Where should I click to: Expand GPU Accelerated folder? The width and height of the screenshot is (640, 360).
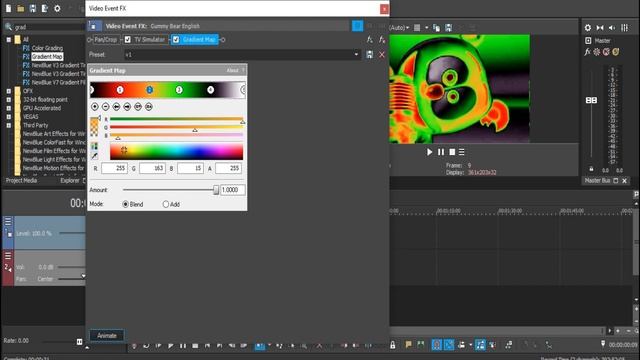[x=9, y=108]
